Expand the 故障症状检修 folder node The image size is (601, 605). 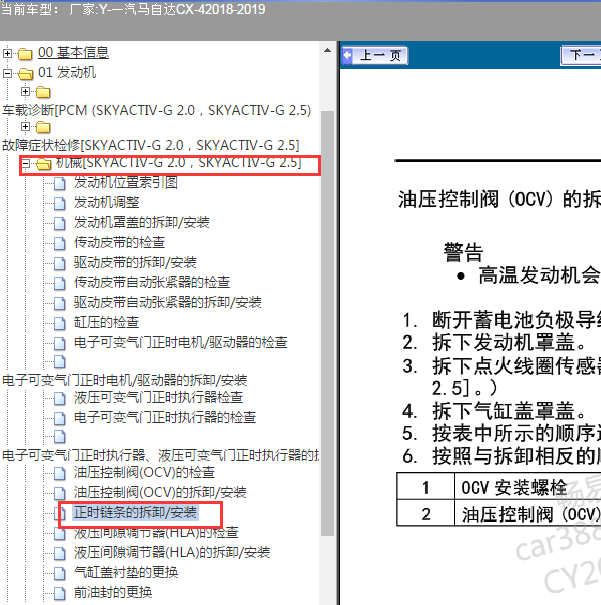click(25, 127)
